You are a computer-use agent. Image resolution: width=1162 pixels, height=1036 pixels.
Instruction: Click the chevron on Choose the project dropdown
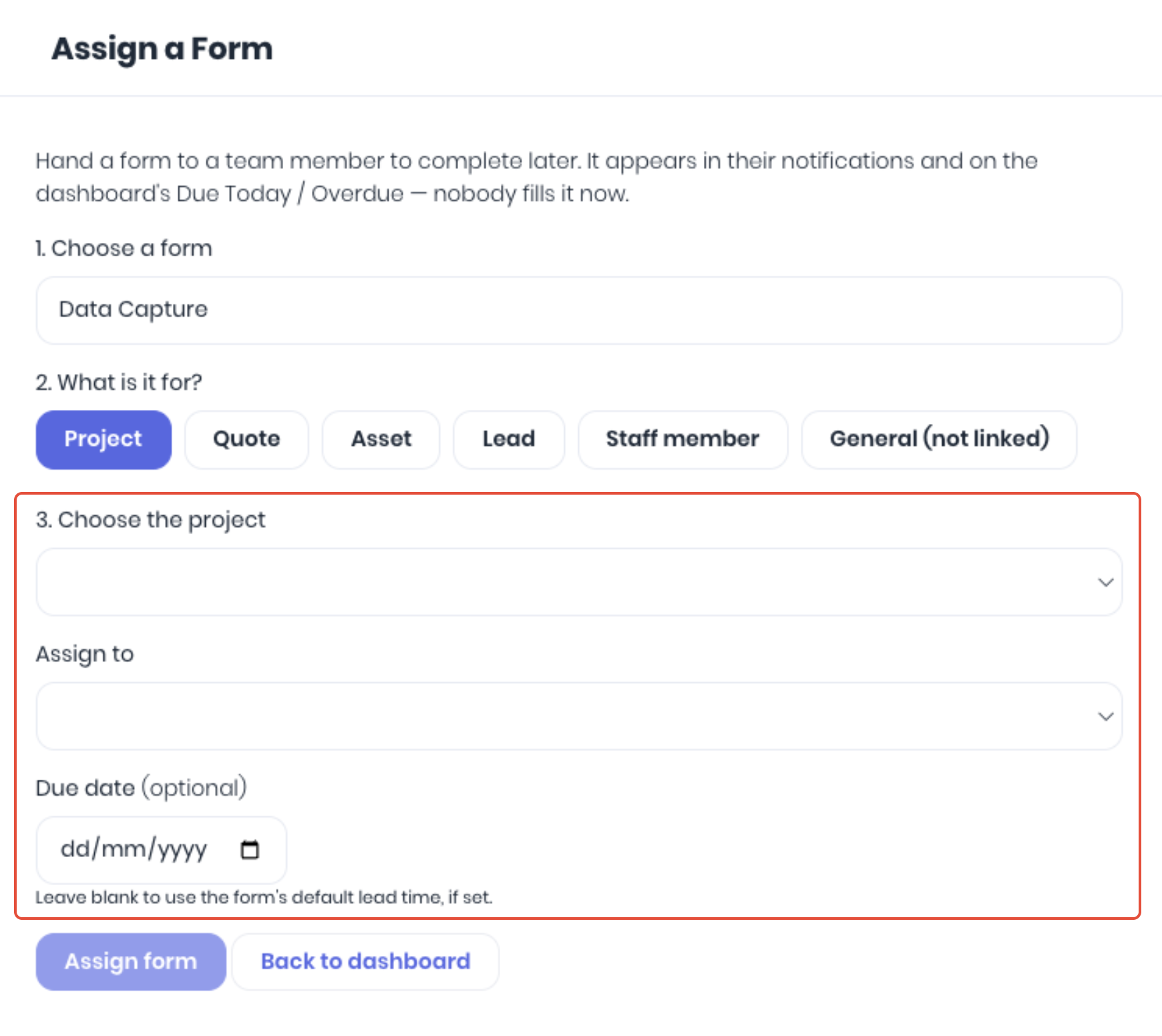1105,582
